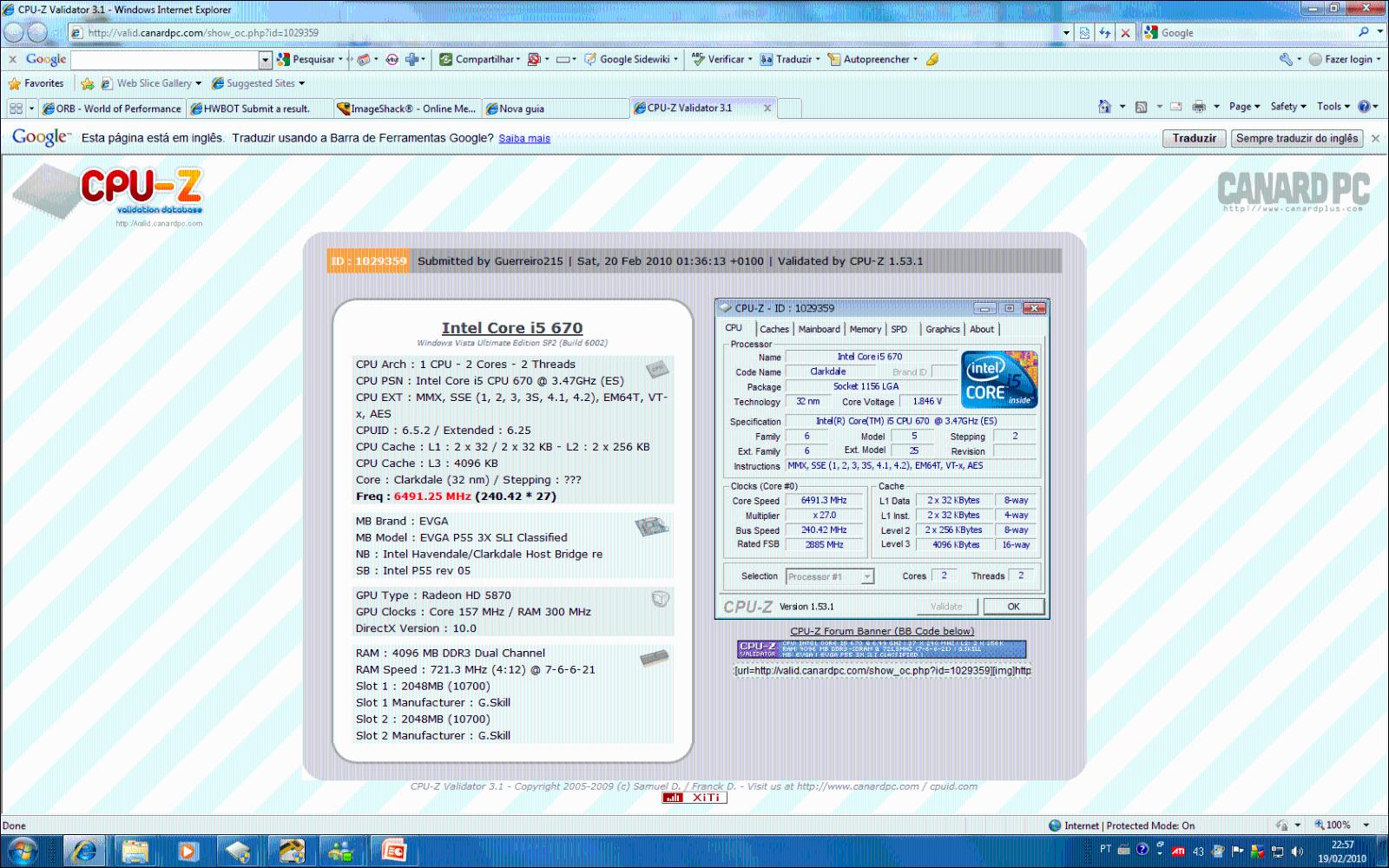
Task: Open the Read Mail envelope icon
Action: click(x=1176, y=107)
